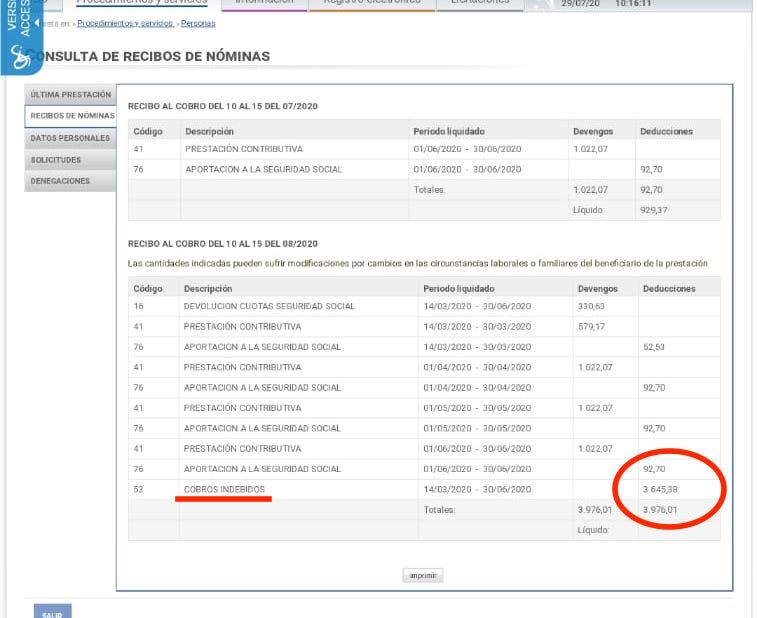This screenshot has height=618, width=757.
Task: Follow the Personas breadcrumb link
Action: tap(198, 23)
